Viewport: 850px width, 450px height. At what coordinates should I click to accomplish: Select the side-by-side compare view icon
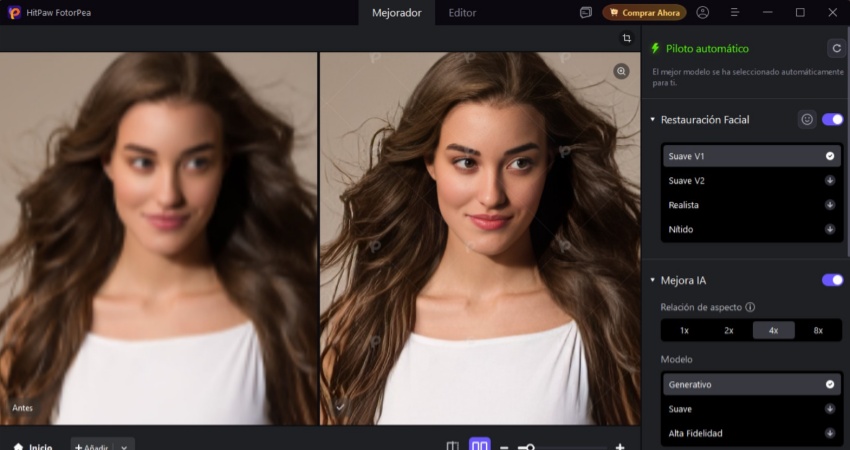(480, 446)
